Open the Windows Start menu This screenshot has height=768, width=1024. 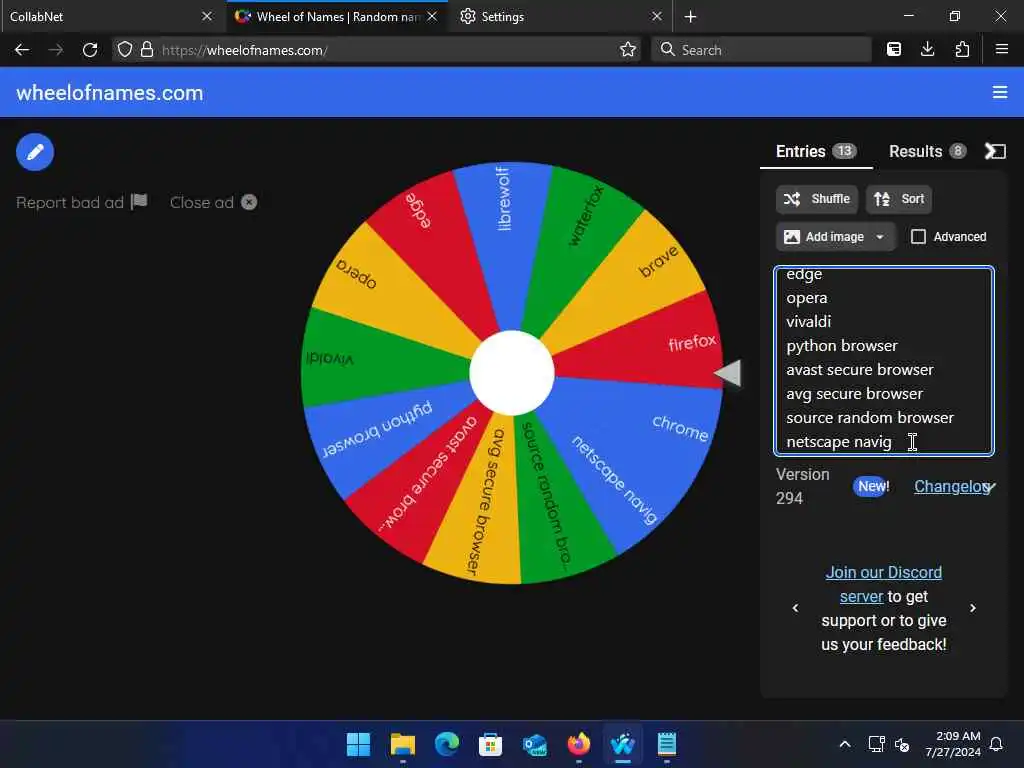click(x=358, y=744)
